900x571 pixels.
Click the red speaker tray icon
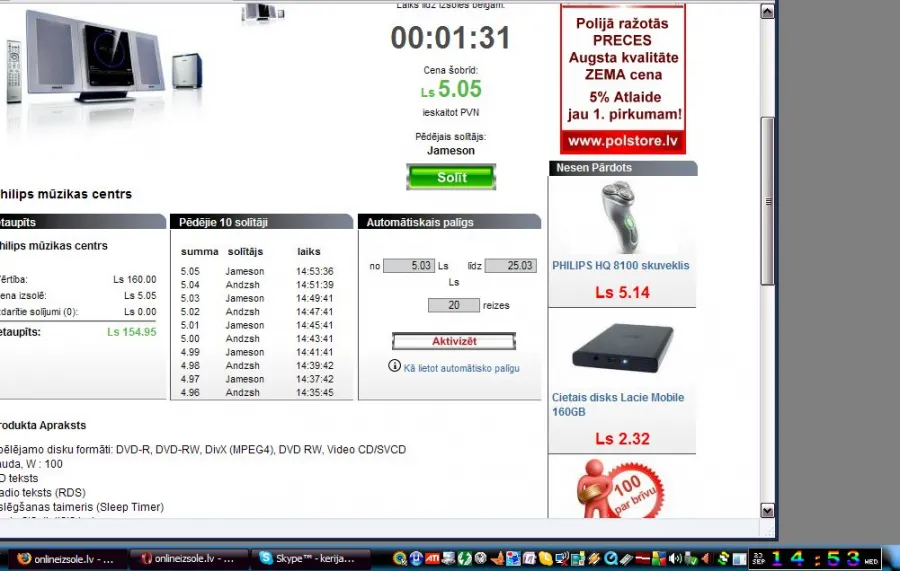707,558
